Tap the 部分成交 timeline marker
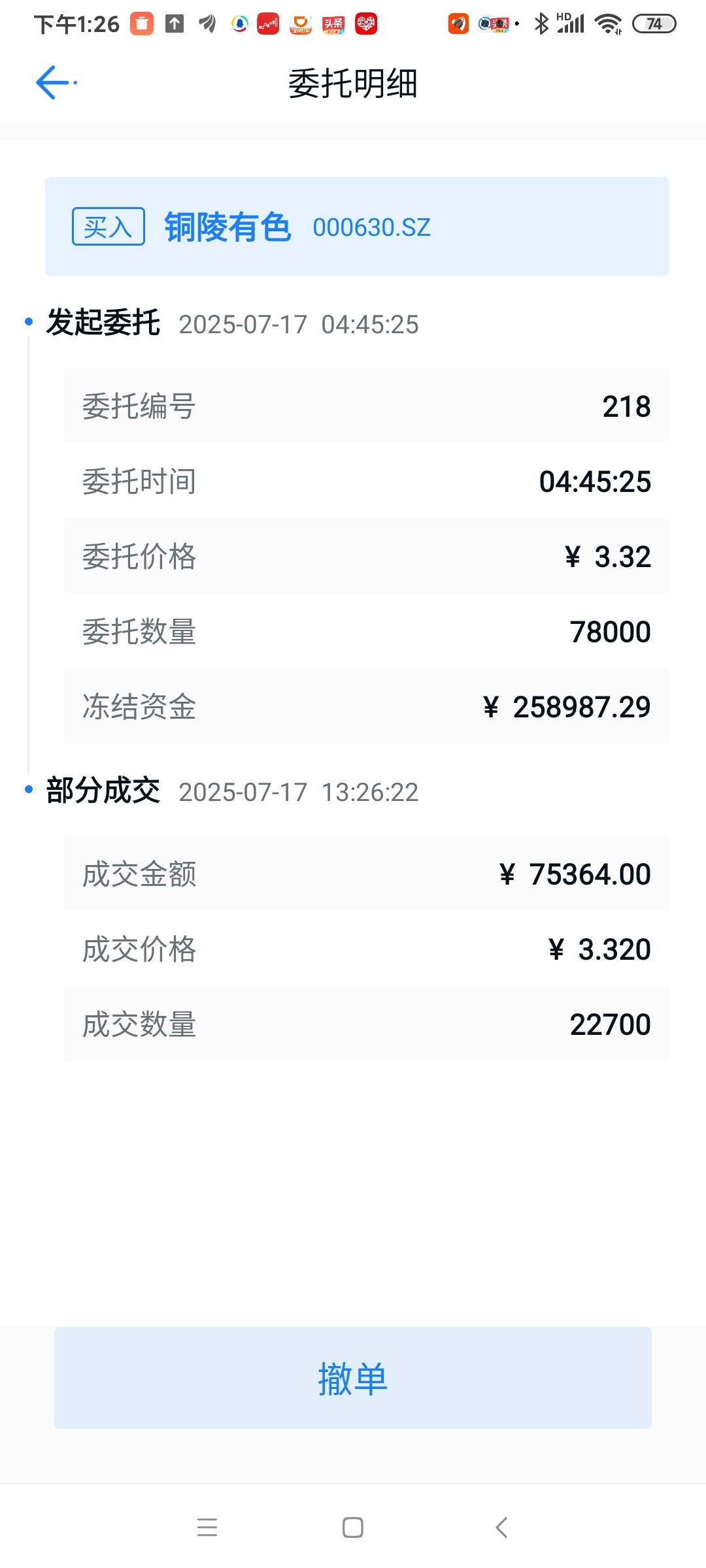 click(29, 789)
